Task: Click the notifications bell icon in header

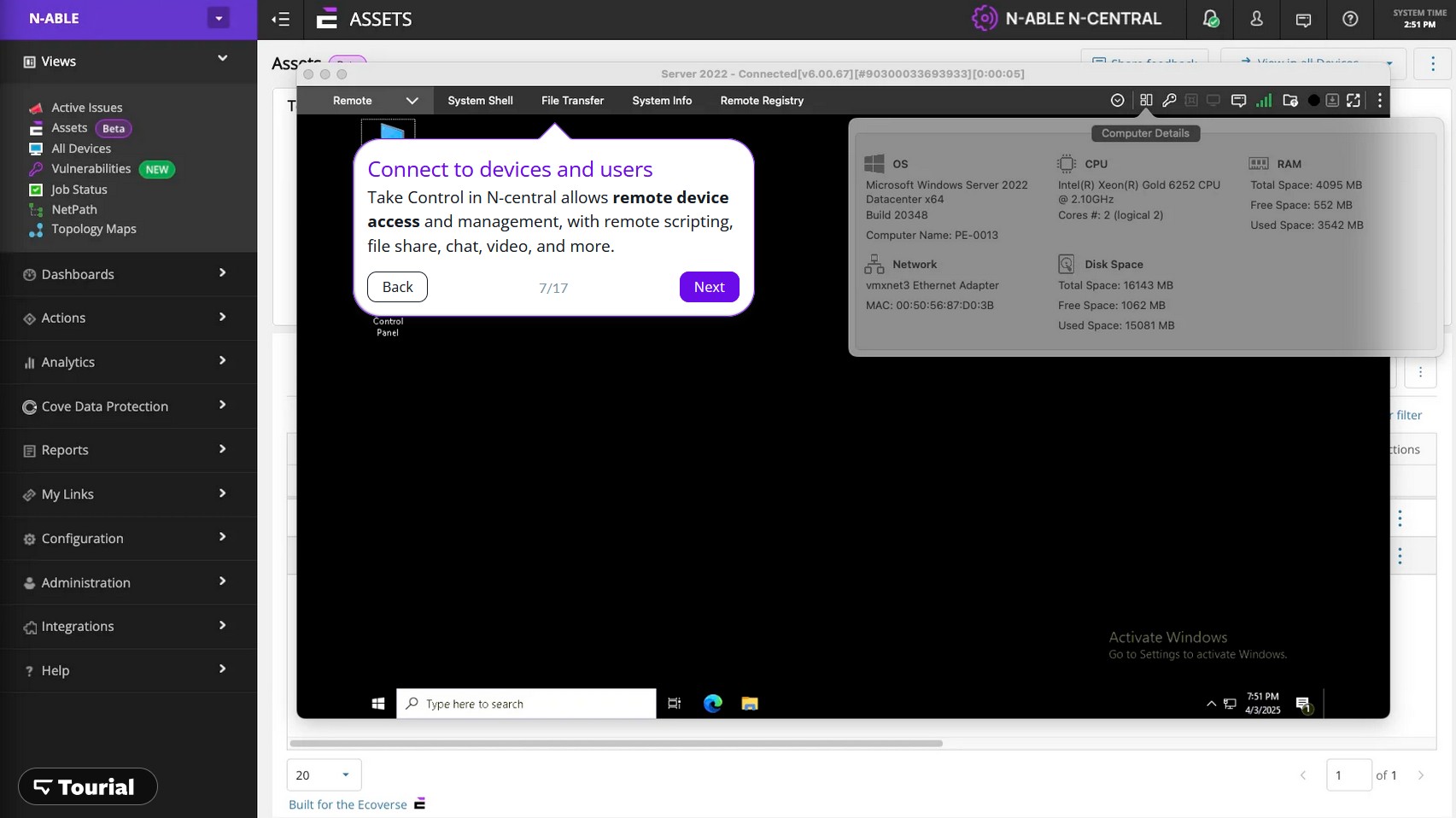Action: click(1210, 19)
